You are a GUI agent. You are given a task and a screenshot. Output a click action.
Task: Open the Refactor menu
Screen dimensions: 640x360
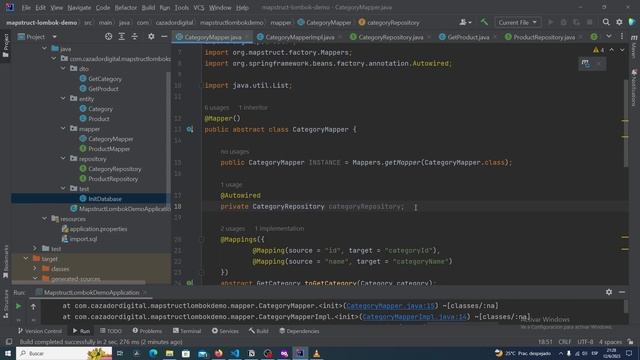pyautogui.click(x=125, y=7)
